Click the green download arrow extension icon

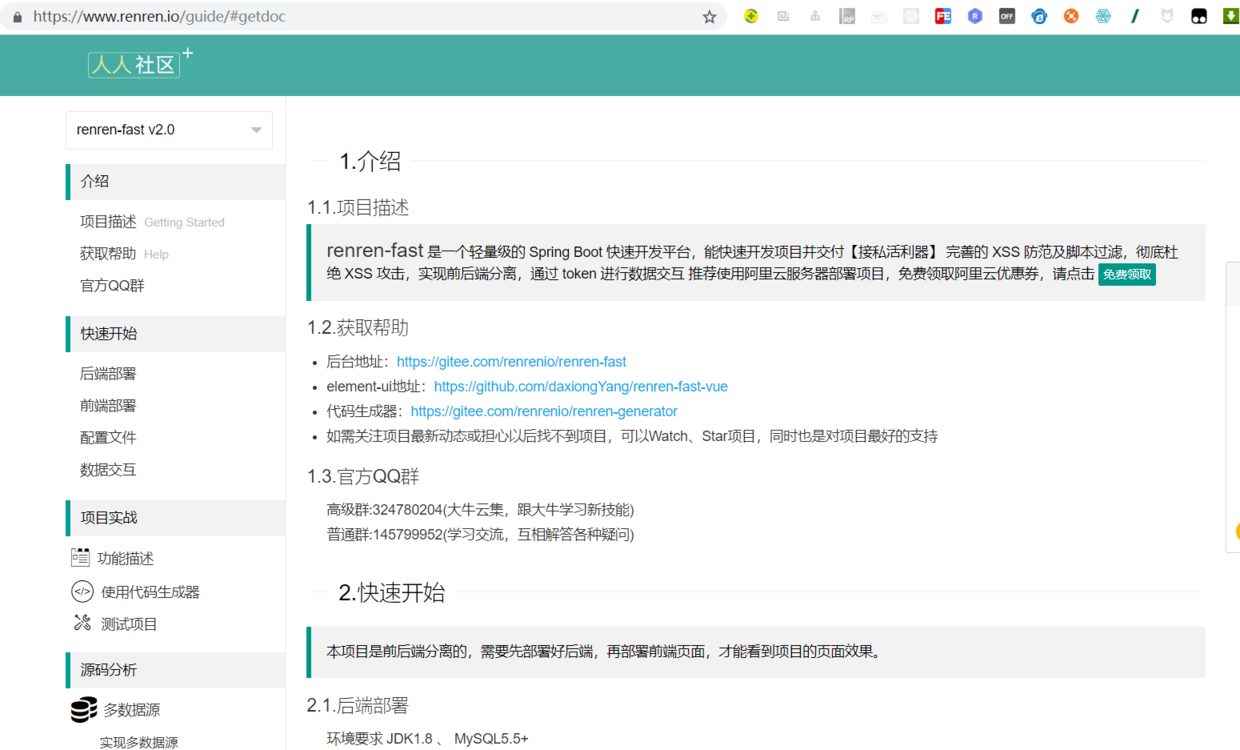(x=1231, y=16)
